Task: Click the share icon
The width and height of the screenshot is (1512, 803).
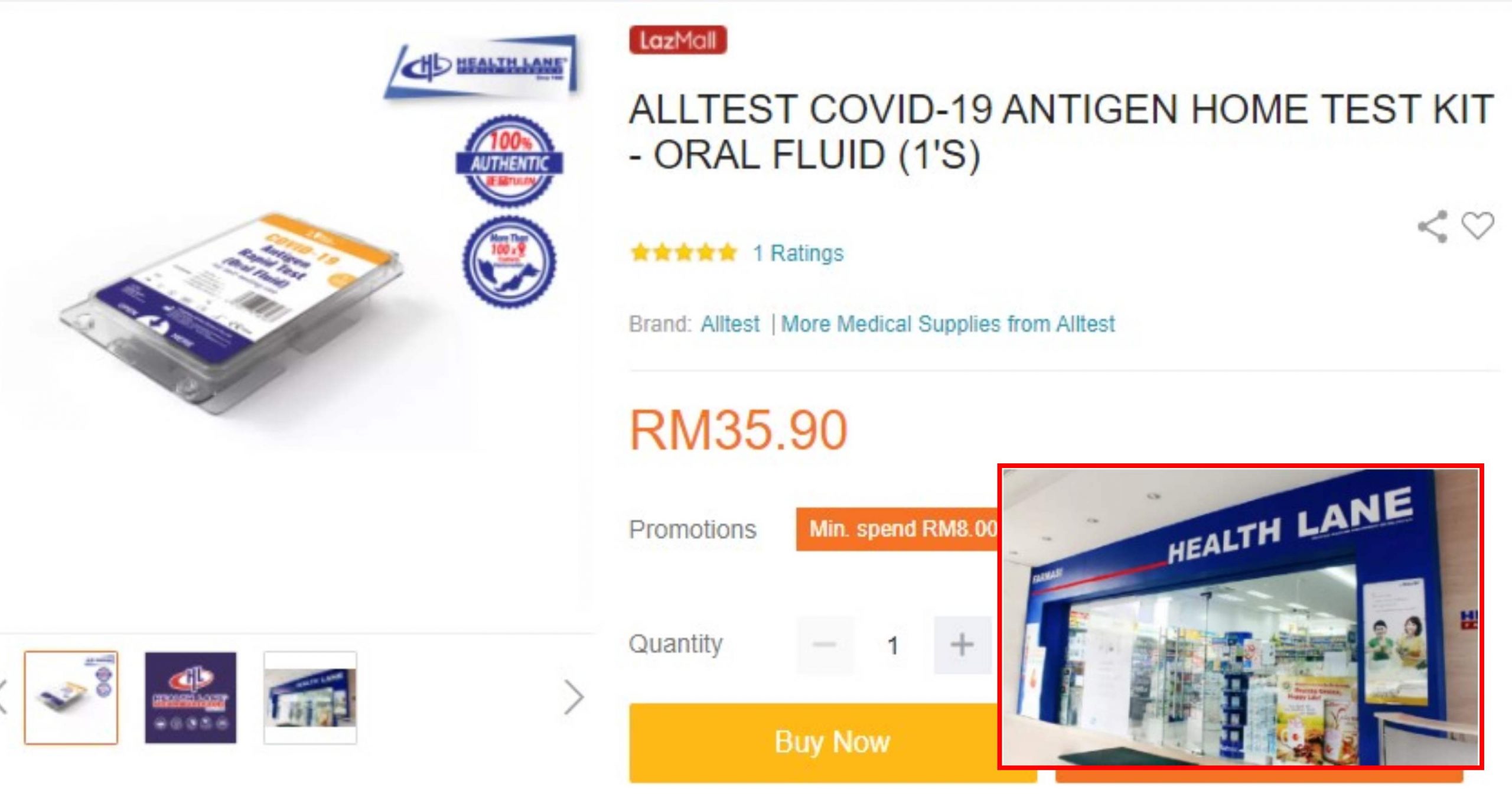Action: pos(1433,226)
